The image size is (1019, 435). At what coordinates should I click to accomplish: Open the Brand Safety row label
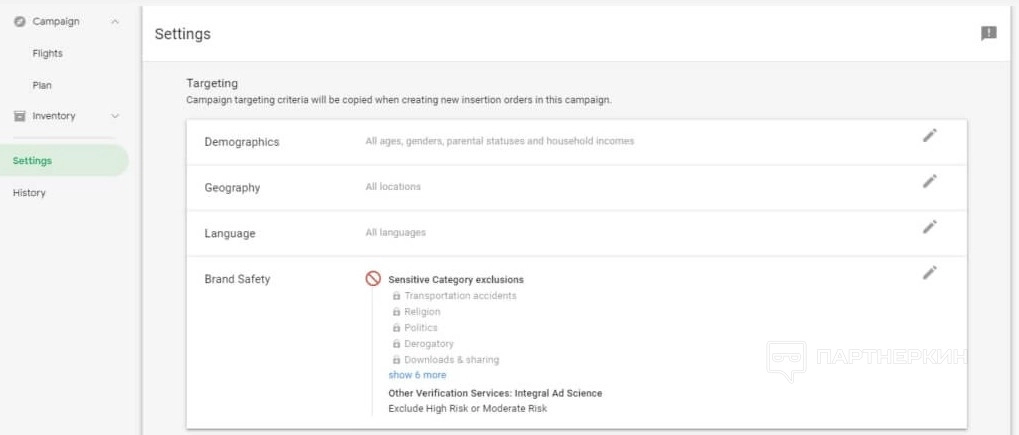(x=237, y=279)
